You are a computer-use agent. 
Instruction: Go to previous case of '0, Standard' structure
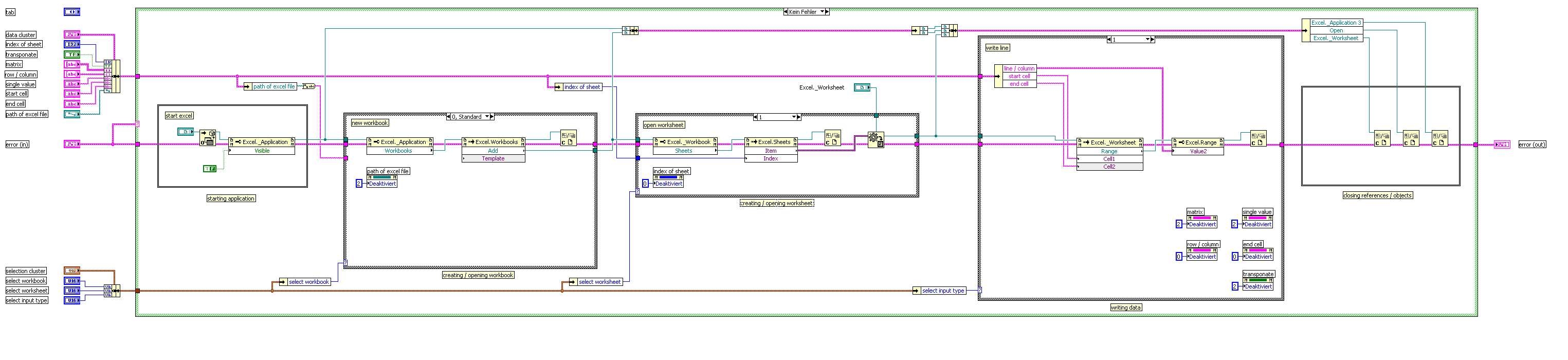coord(449,116)
